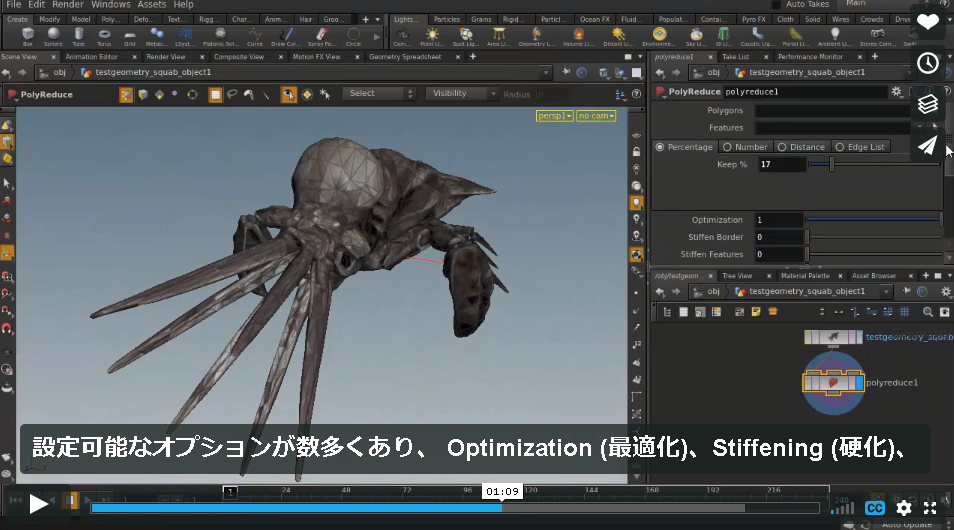Expand the Visibility dropdown

click(x=462, y=94)
